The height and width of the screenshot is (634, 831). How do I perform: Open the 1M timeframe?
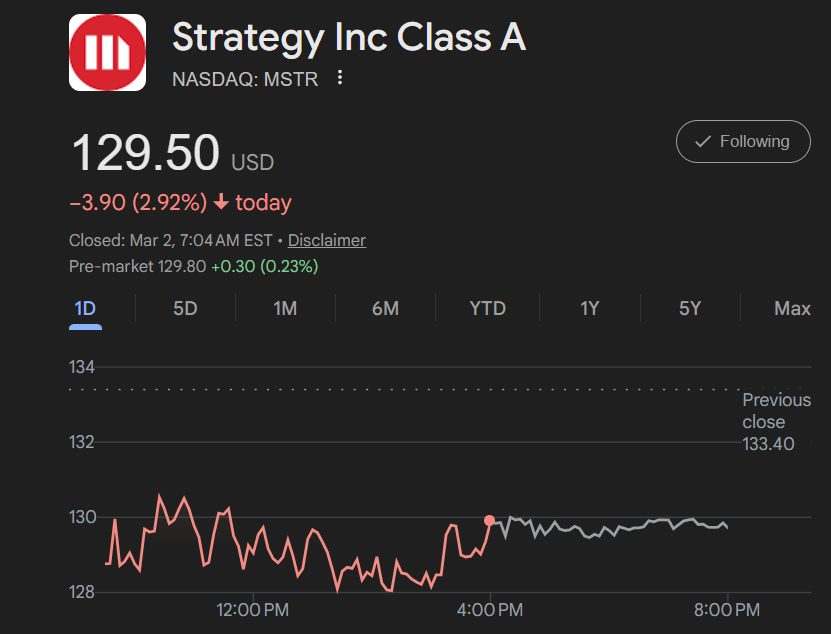click(x=285, y=308)
